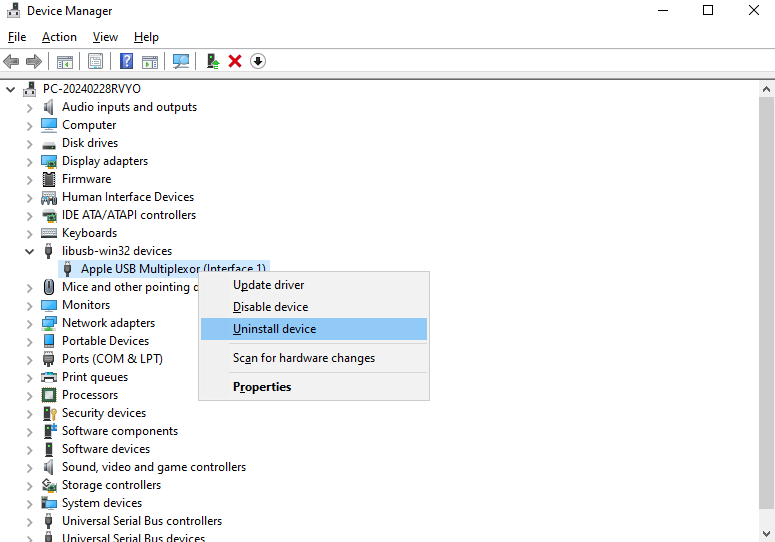The height and width of the screenshot is (542, 775).
Task: Minimize the Device Manager window
Action: click(x=663, y=10)
